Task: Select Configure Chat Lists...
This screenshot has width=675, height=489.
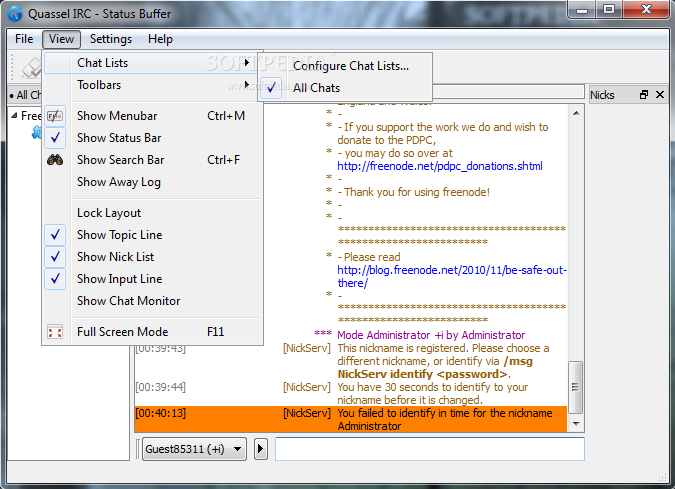Action: pyautogui.click(x=345, y=66)
